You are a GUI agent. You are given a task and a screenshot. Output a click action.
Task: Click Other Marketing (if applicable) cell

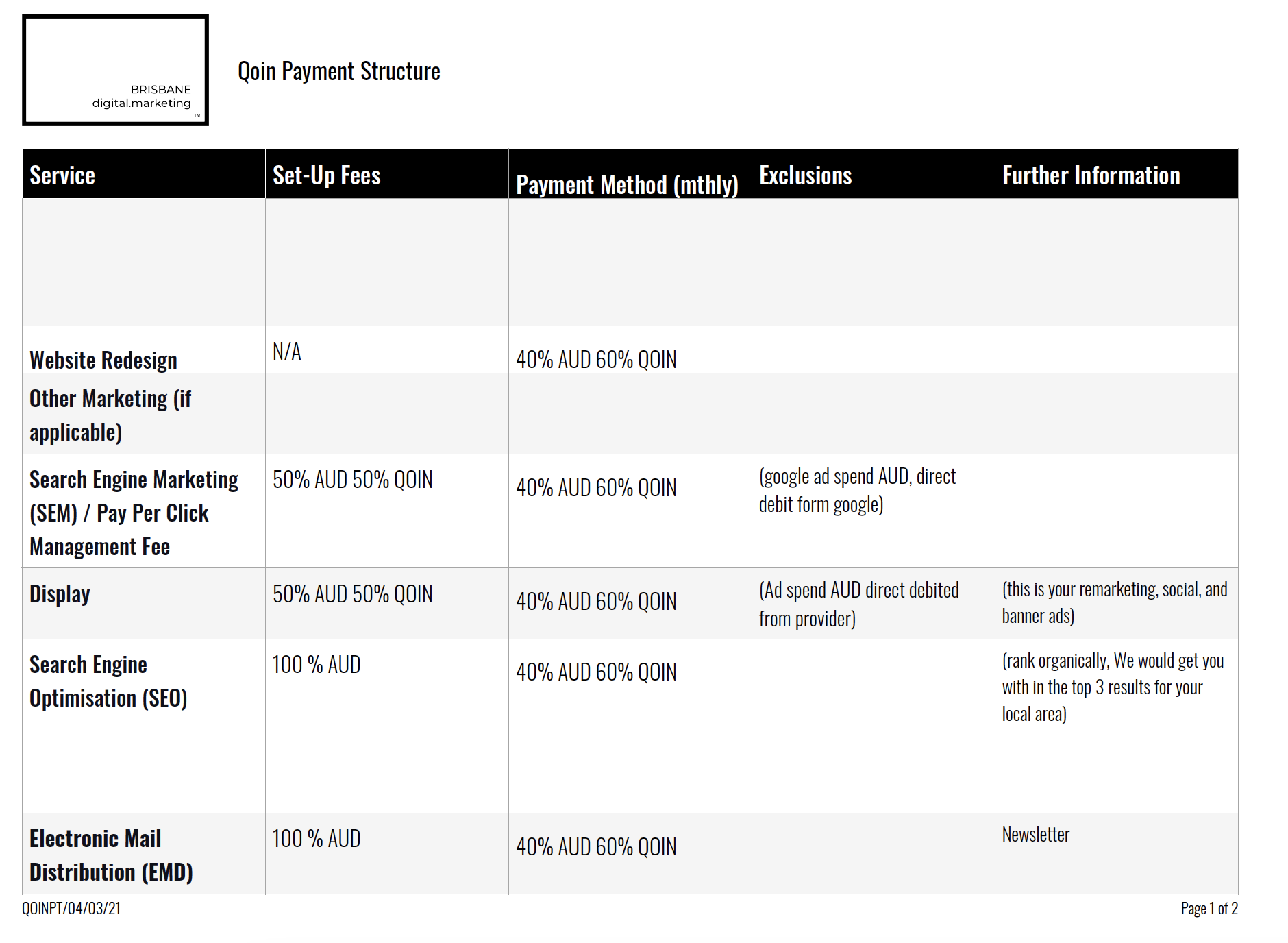144,414
